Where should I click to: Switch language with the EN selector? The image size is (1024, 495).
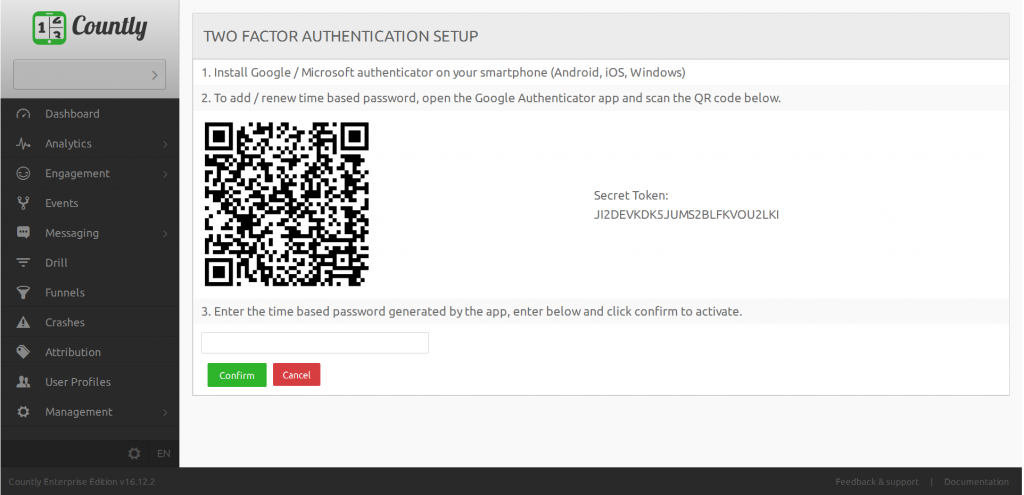click(164, 453)
